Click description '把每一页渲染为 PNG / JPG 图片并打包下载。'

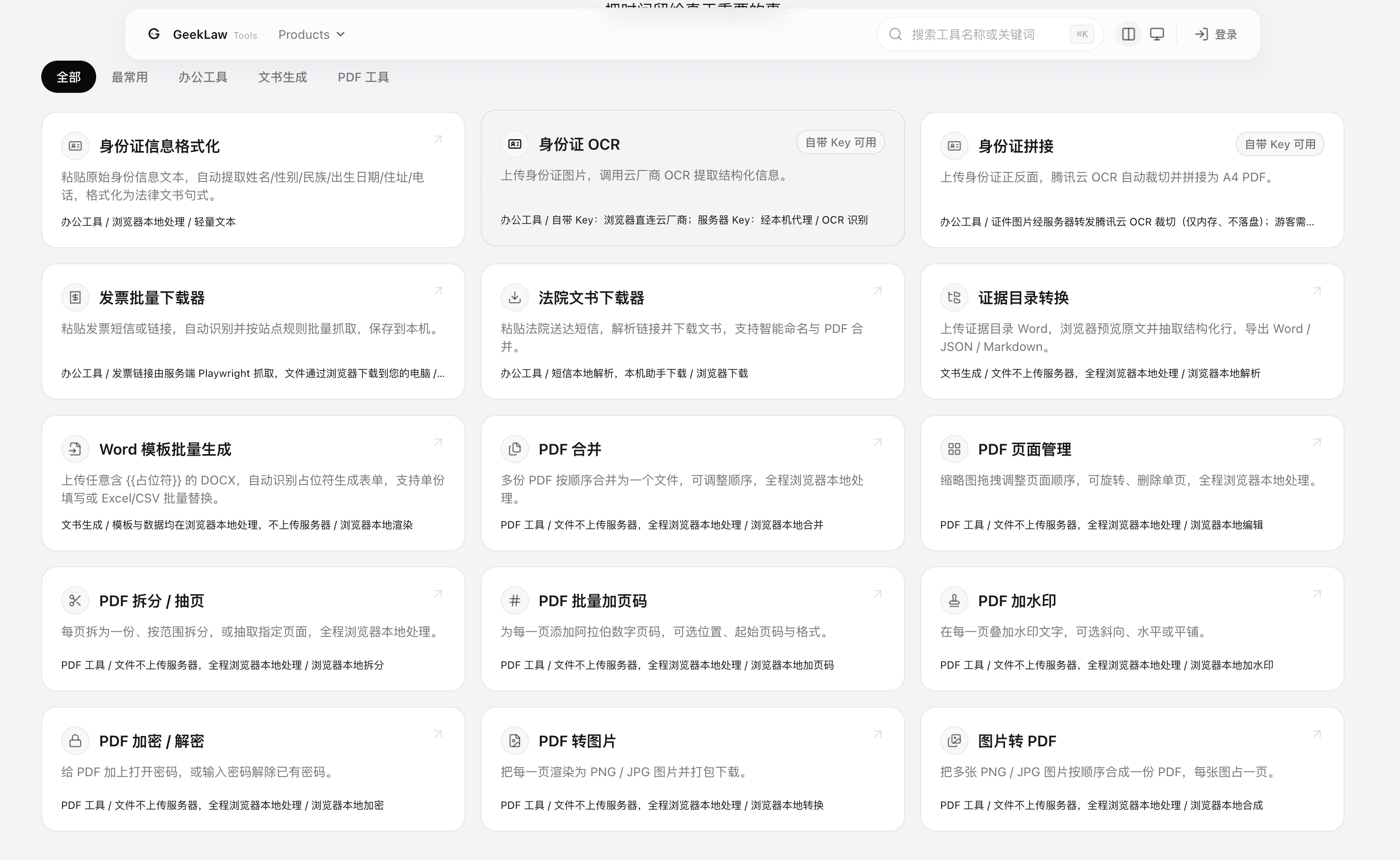point(624,772)
